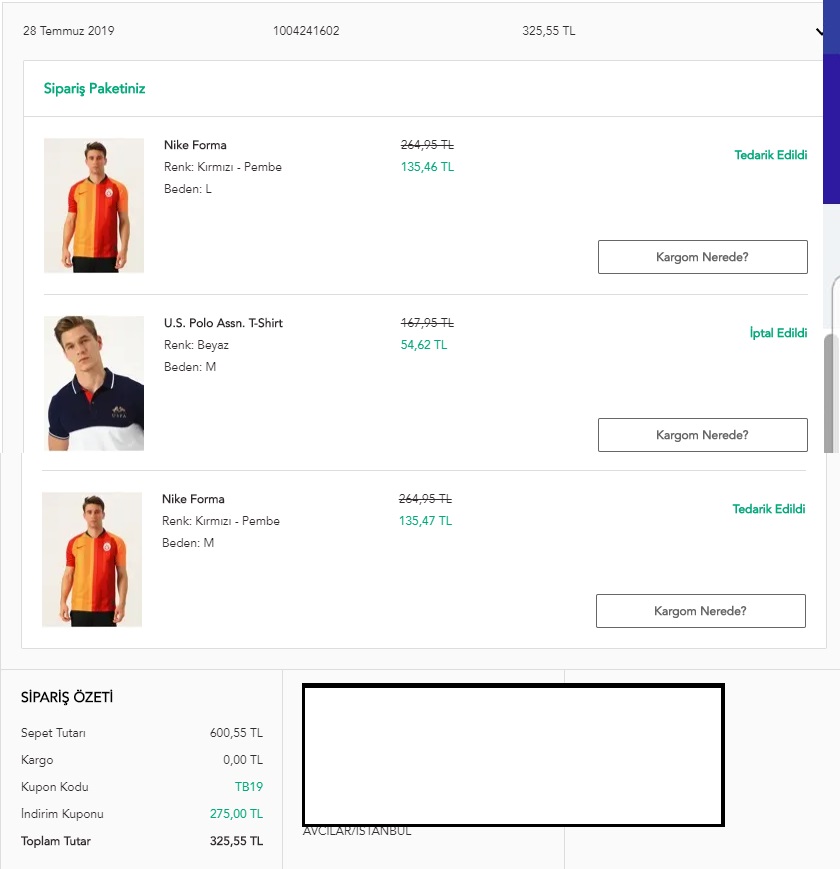Click struck-through 264,95 TL on Nike Forma L
Screen dimensions: 840x869
pos(427,145)
